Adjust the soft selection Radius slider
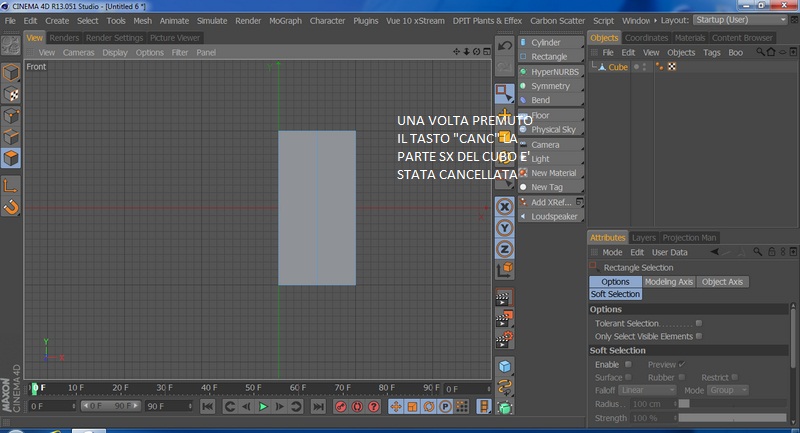The height and width of the screenshot is (433, 800). click(x=733, y=403)
